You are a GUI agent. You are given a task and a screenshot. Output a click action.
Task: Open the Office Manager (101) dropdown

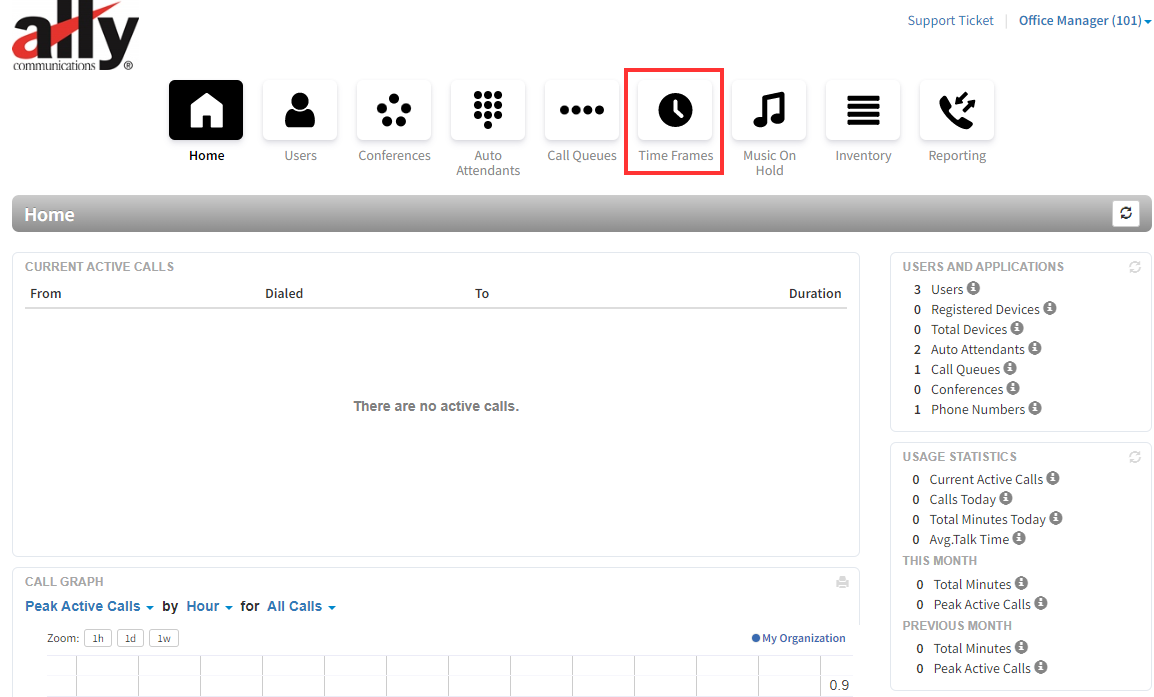[1085, 21]
